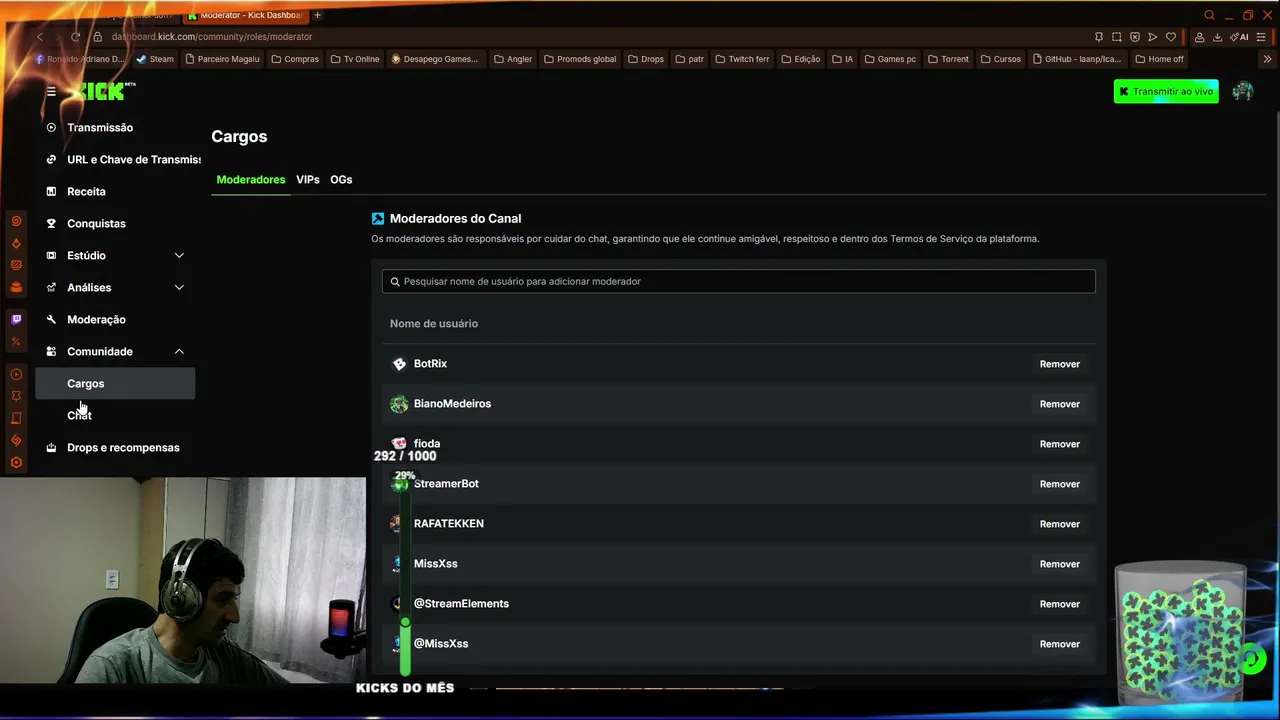Open the browser account icon

tap(1199, 37)
